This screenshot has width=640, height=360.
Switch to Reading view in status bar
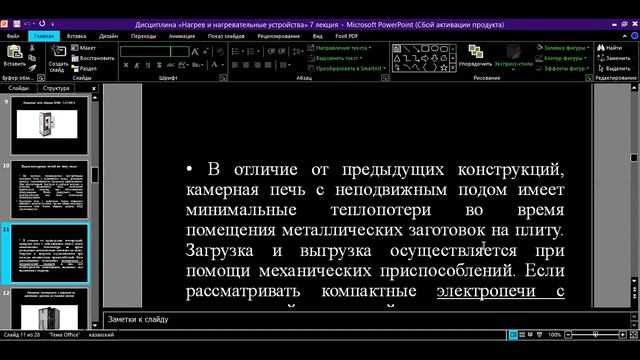(x=530, y=335)
